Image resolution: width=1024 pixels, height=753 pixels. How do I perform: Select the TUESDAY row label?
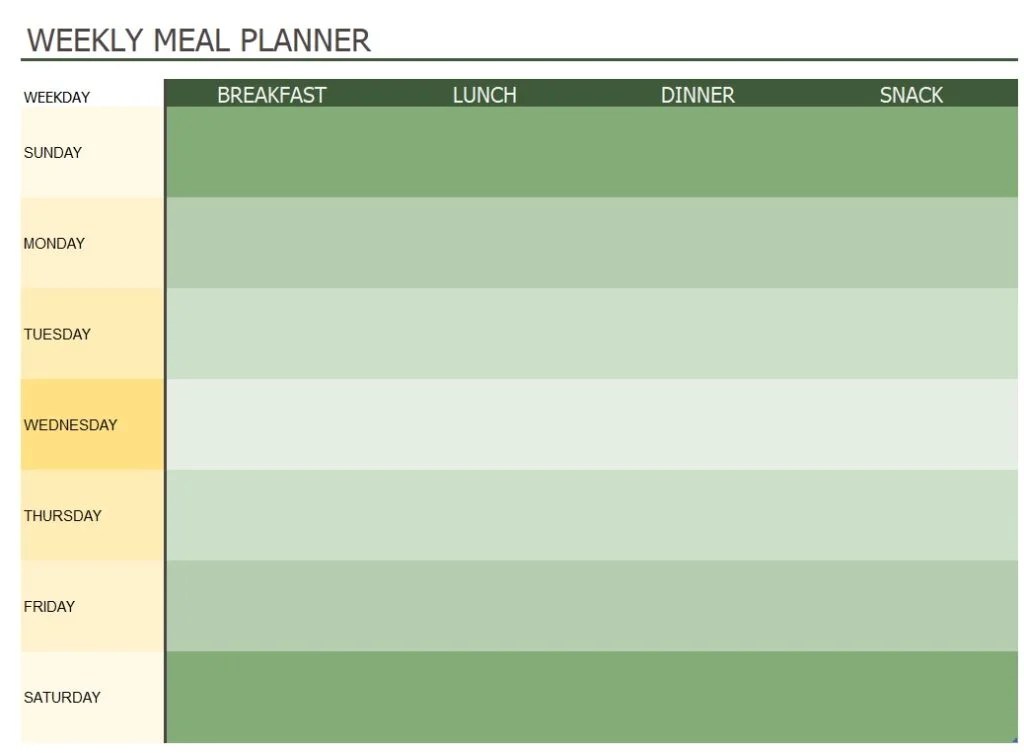[x=57, y=334]
